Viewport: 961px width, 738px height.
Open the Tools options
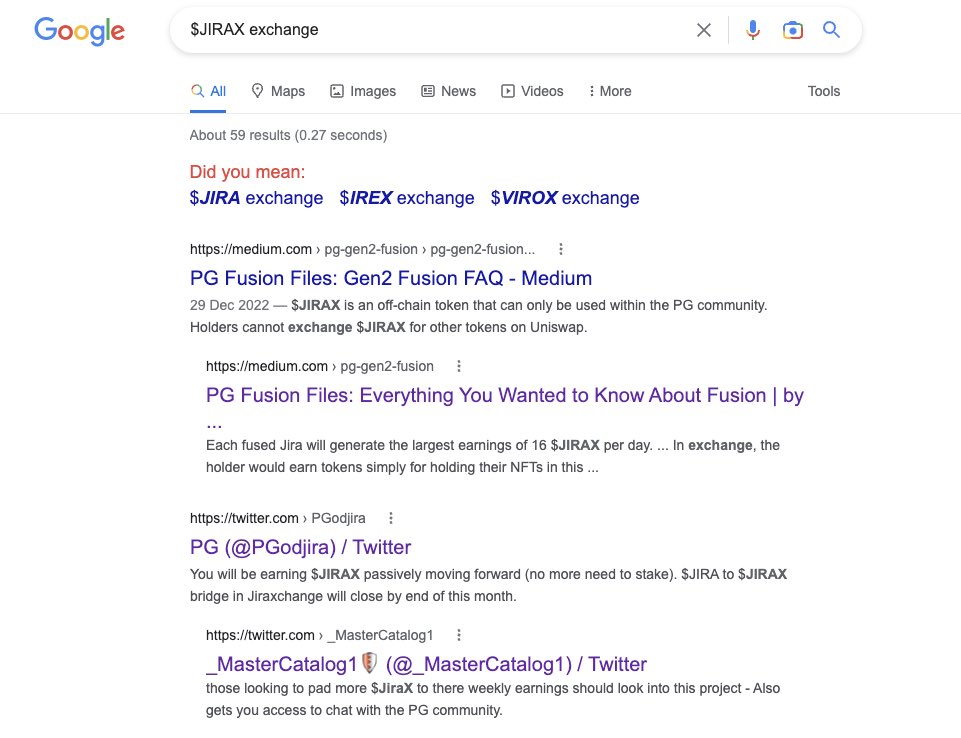click(x=824, y=91)
